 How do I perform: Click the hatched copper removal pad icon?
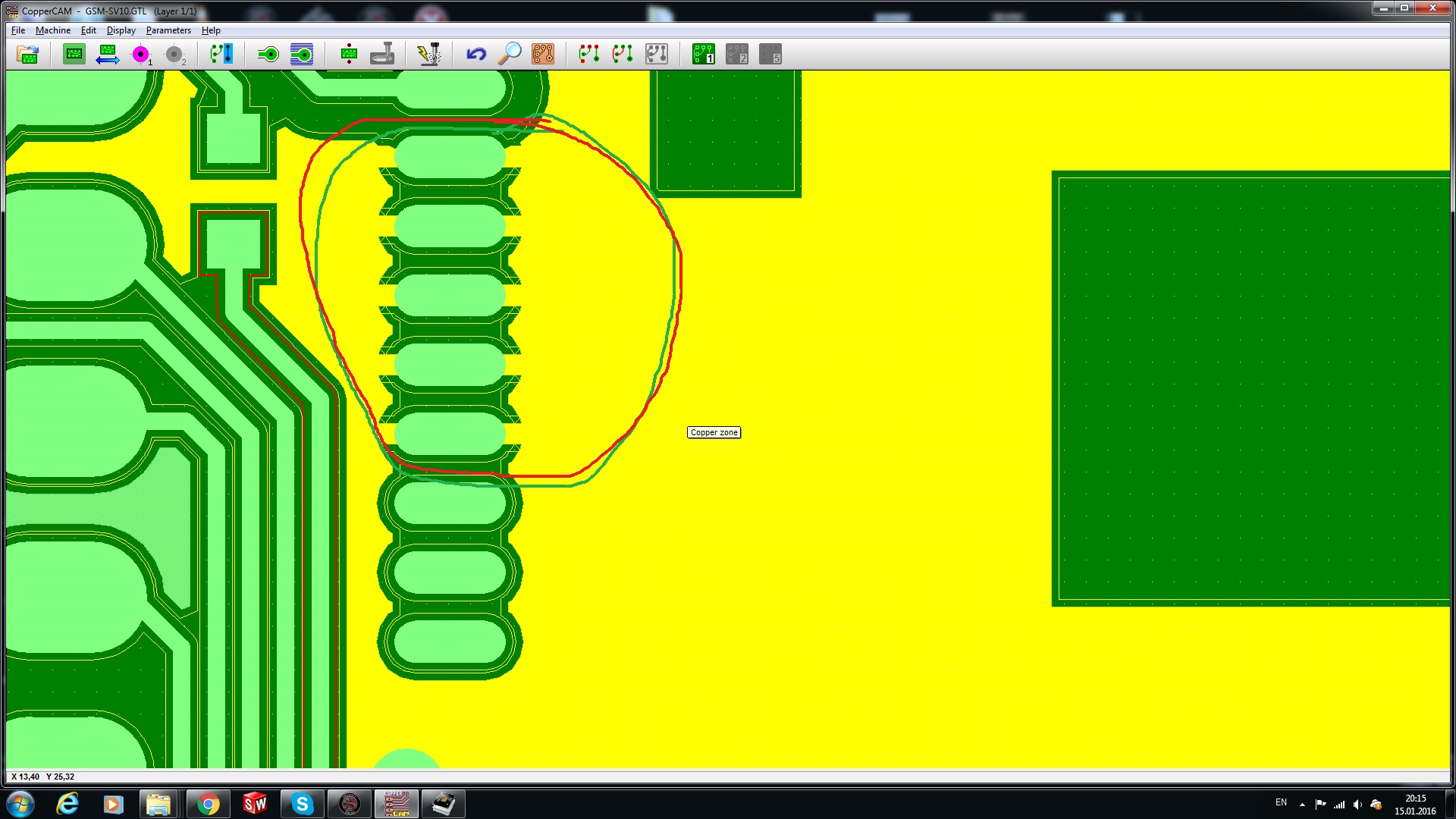(x=302, y=55)
